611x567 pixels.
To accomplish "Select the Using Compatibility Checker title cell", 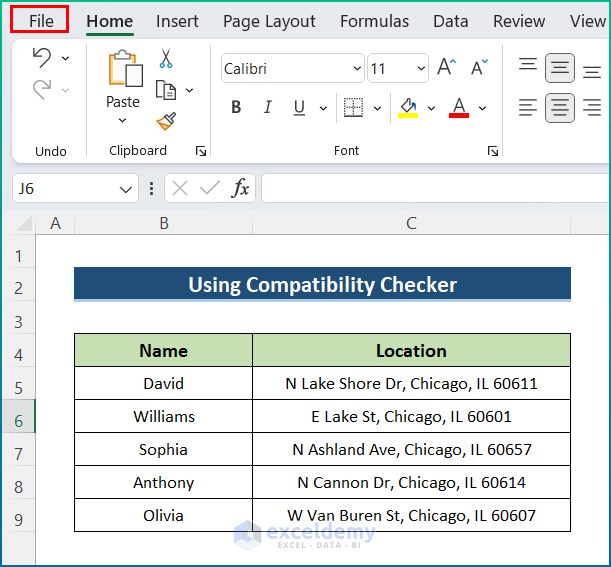I will 322,284.
